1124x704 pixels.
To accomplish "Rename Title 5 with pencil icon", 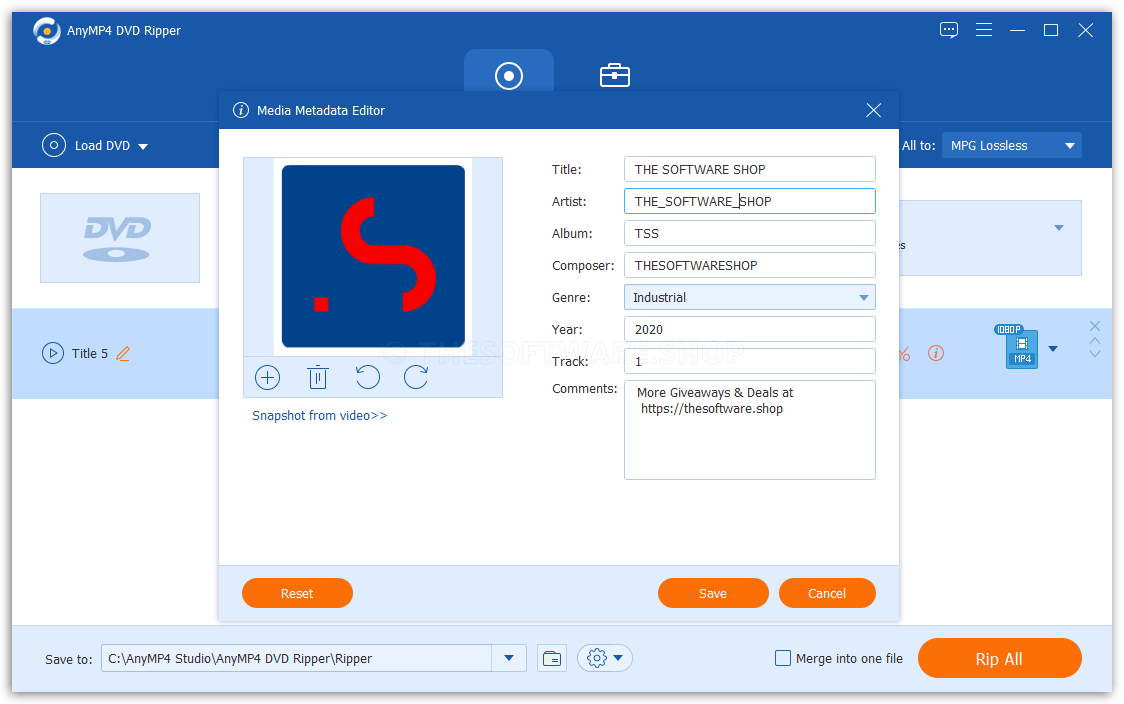I will point(123,353).
